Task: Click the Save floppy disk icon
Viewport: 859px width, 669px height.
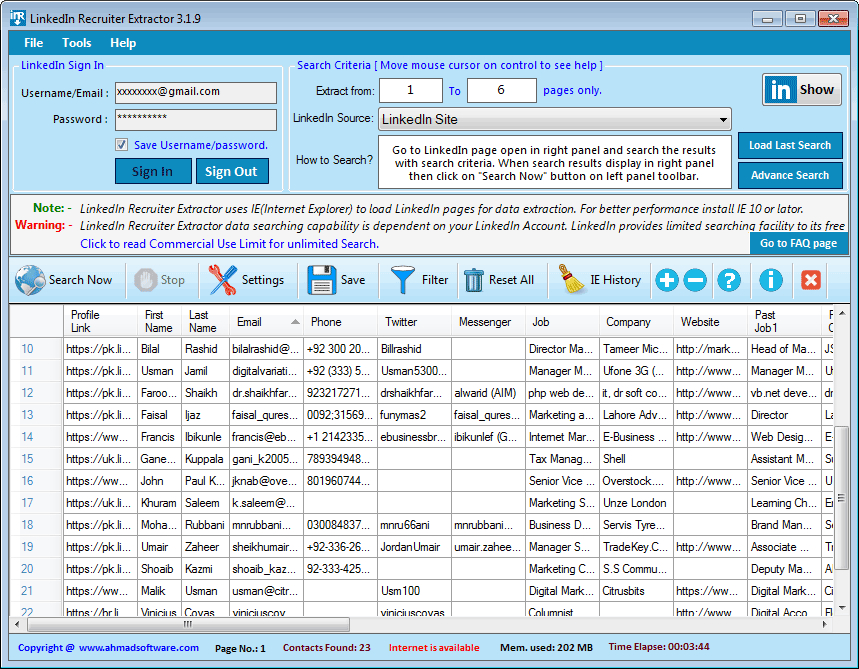Action: coord(322,280)
